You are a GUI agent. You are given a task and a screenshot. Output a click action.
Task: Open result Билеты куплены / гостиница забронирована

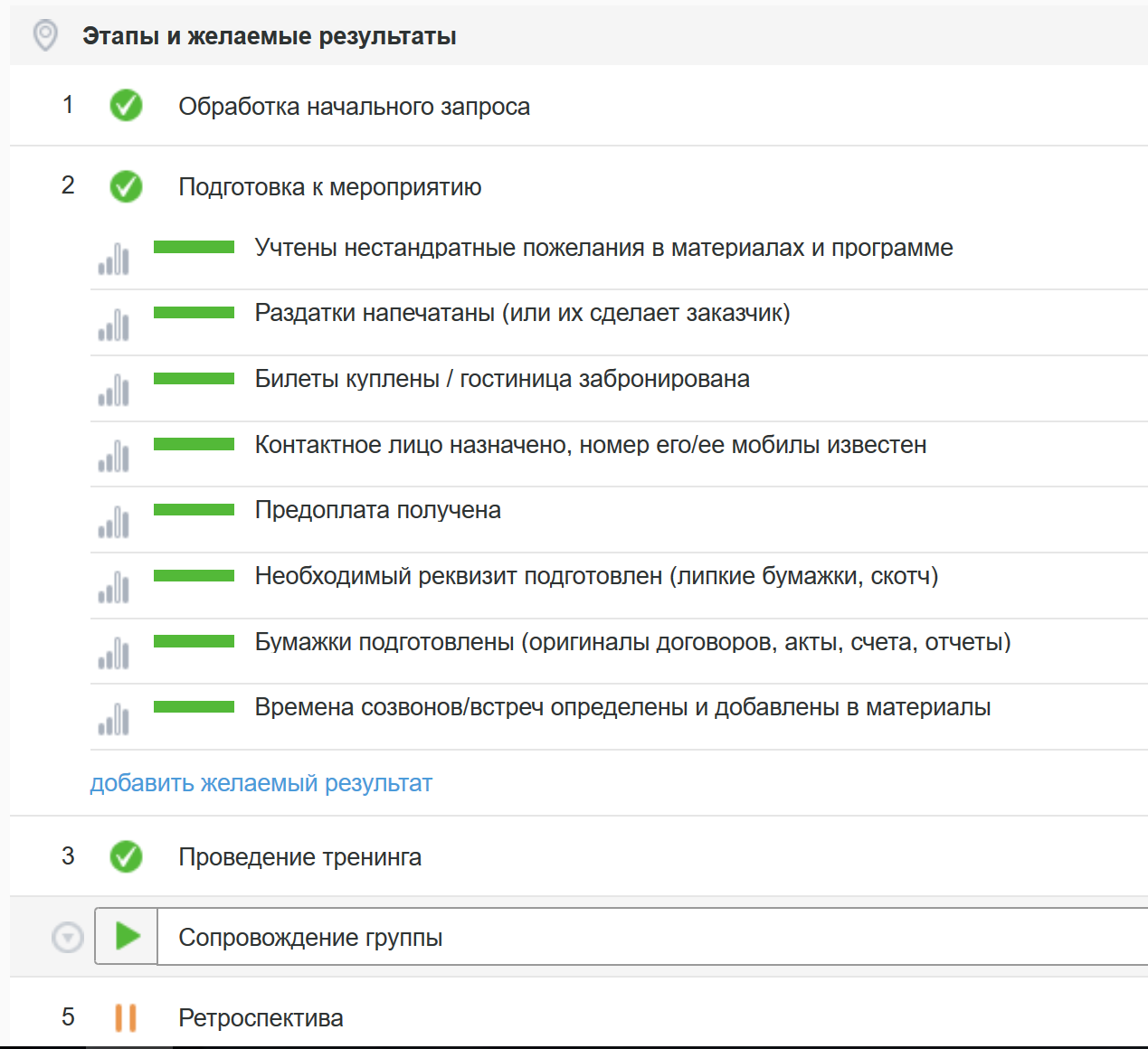click(502, 379)
